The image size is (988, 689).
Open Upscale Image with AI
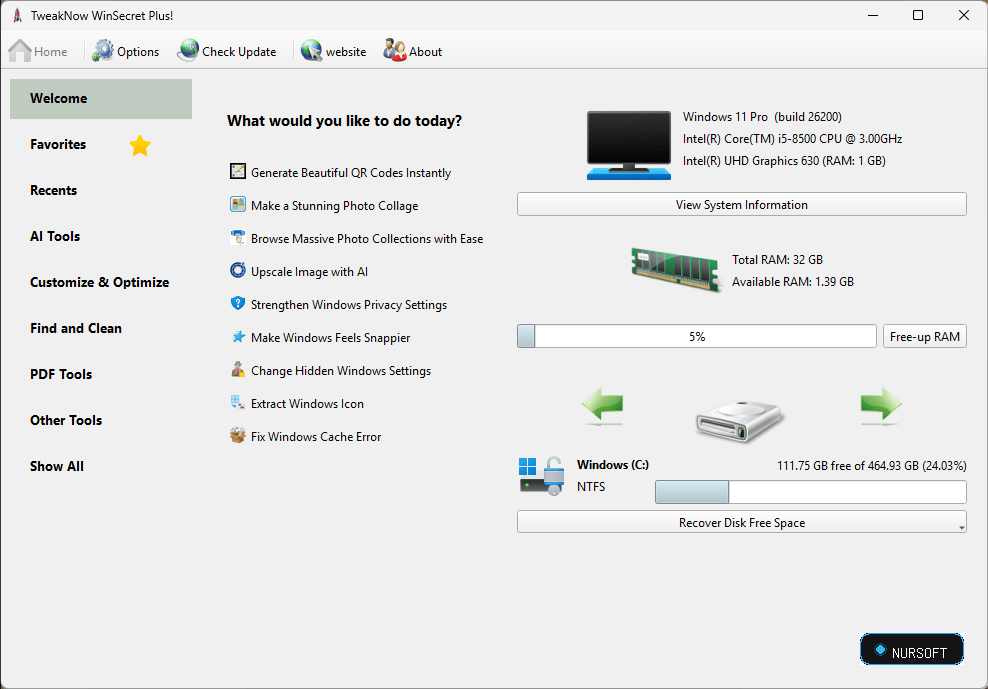tap(309, 272)
